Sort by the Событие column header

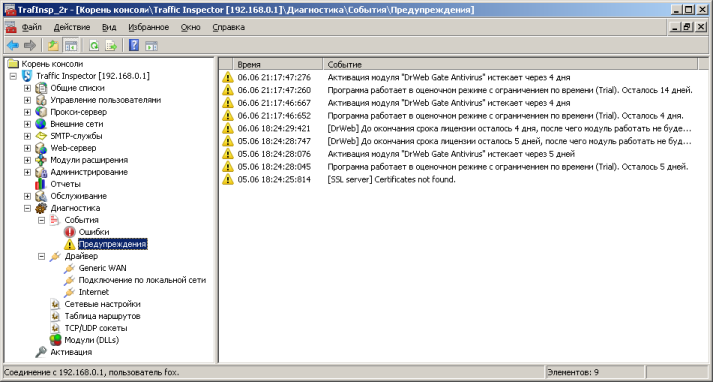(510, 65)
